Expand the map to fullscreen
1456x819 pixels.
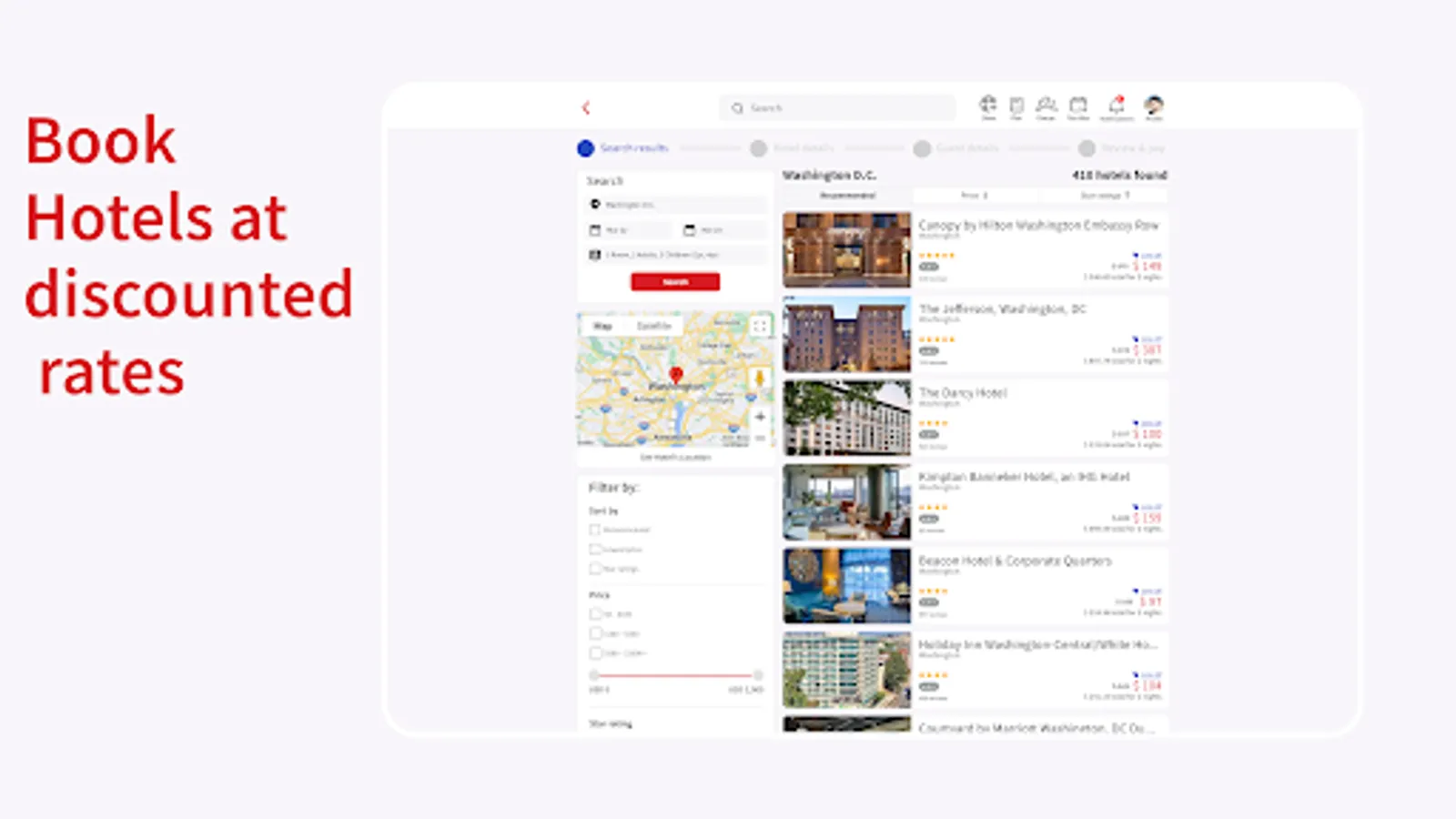(x=760, y=326)
